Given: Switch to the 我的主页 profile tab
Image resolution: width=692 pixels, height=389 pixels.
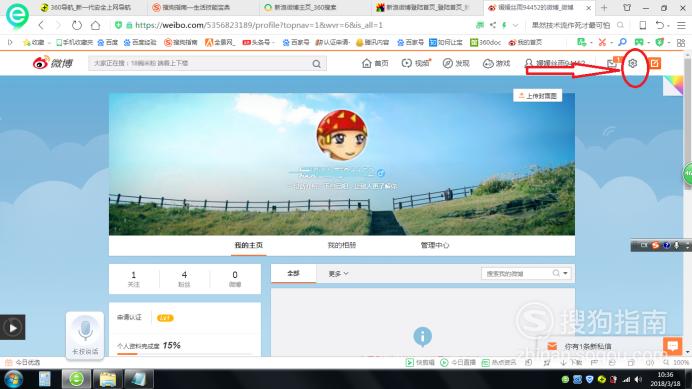Looking at the screenshot, I should (248, 245).
